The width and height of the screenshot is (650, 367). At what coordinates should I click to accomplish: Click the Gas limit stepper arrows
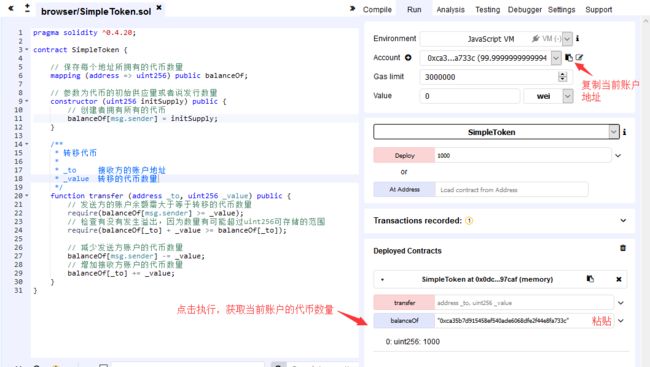coord(563,77)
